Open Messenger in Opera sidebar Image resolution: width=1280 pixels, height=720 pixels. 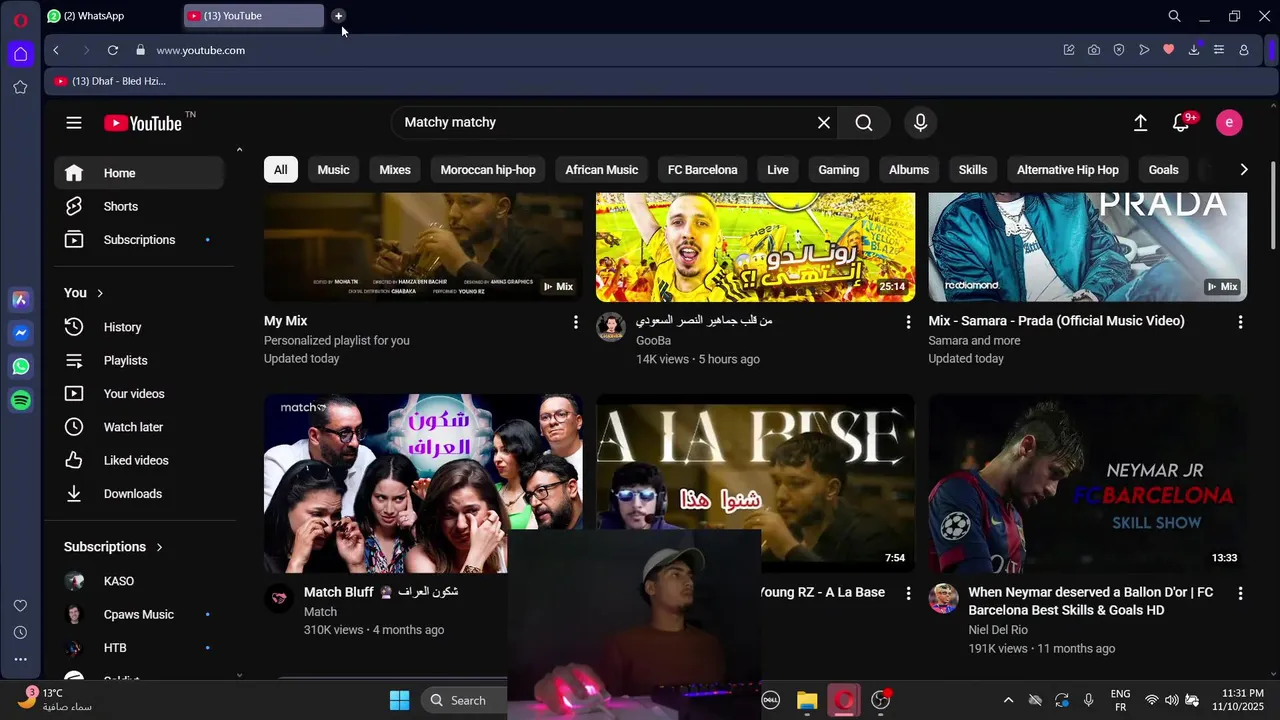pyautogui.click(x=21, y=333)
